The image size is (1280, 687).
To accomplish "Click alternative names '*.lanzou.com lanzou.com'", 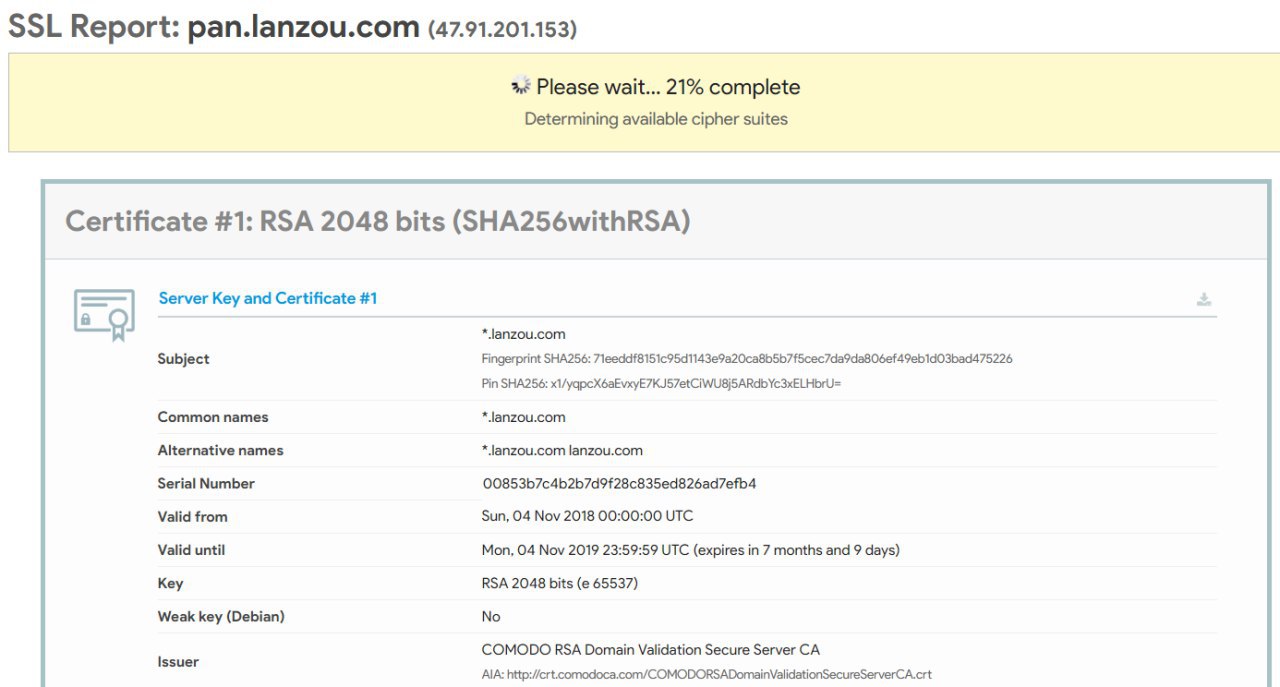I will pos(562,450).
